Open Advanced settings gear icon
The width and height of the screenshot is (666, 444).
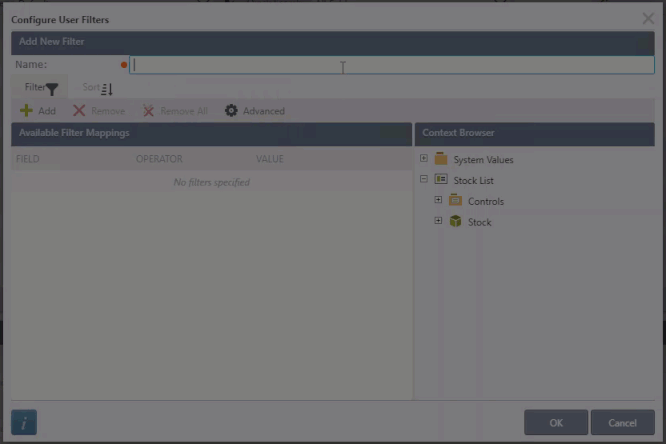tap(231, 110)
